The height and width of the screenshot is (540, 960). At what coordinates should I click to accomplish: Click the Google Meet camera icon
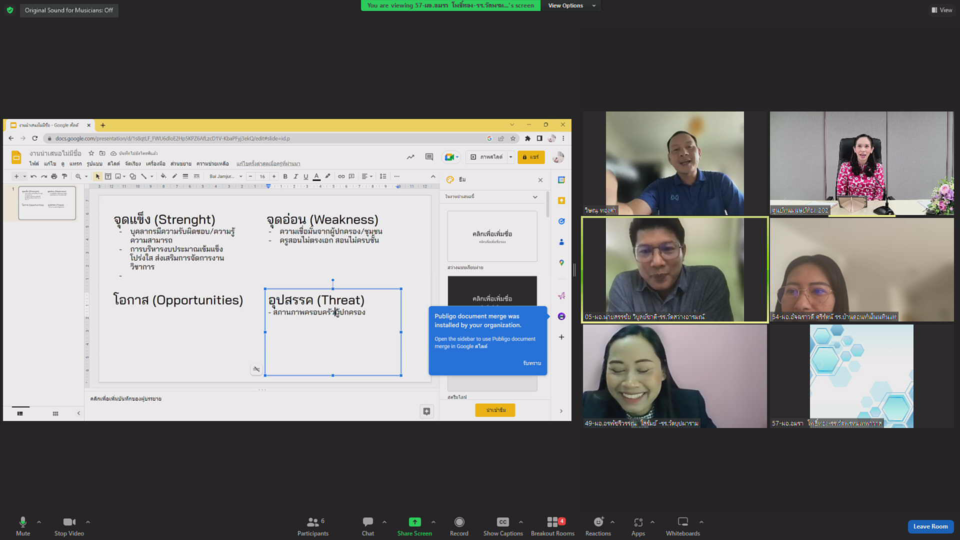click(x=450, y=157)
